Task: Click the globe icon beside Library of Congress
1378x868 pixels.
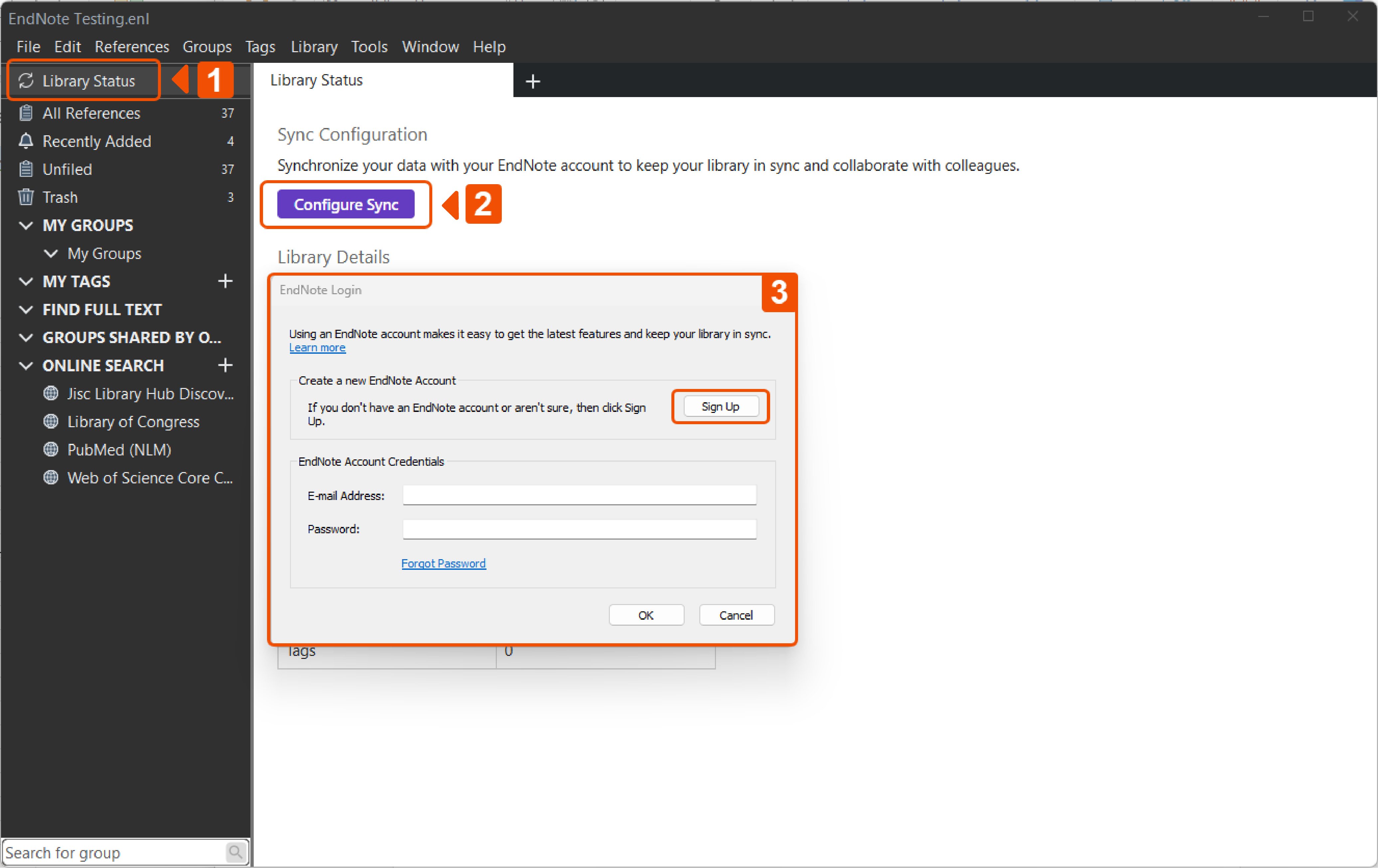Action: click(x=51, y=421)
